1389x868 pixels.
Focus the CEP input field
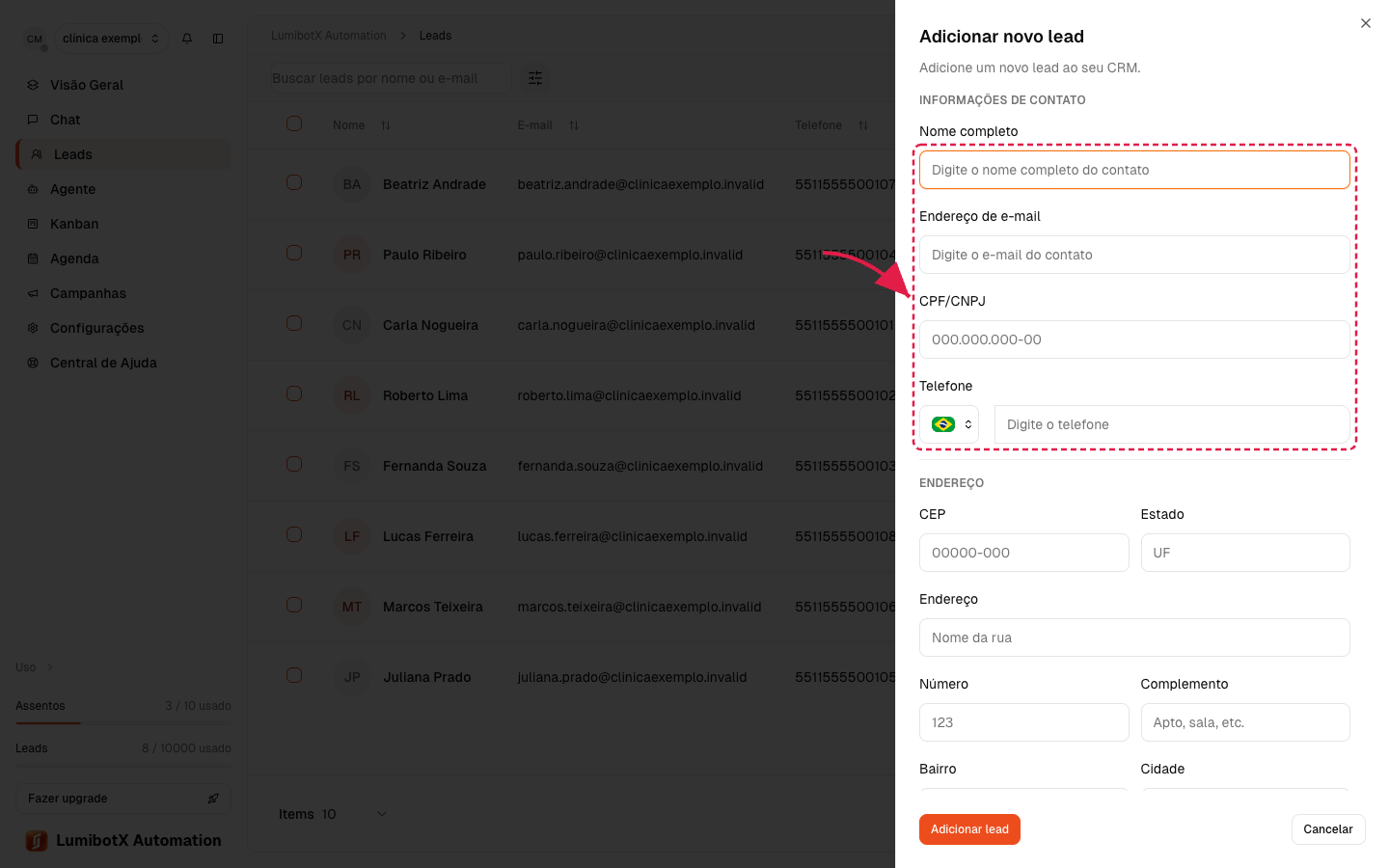point(1024,553)
